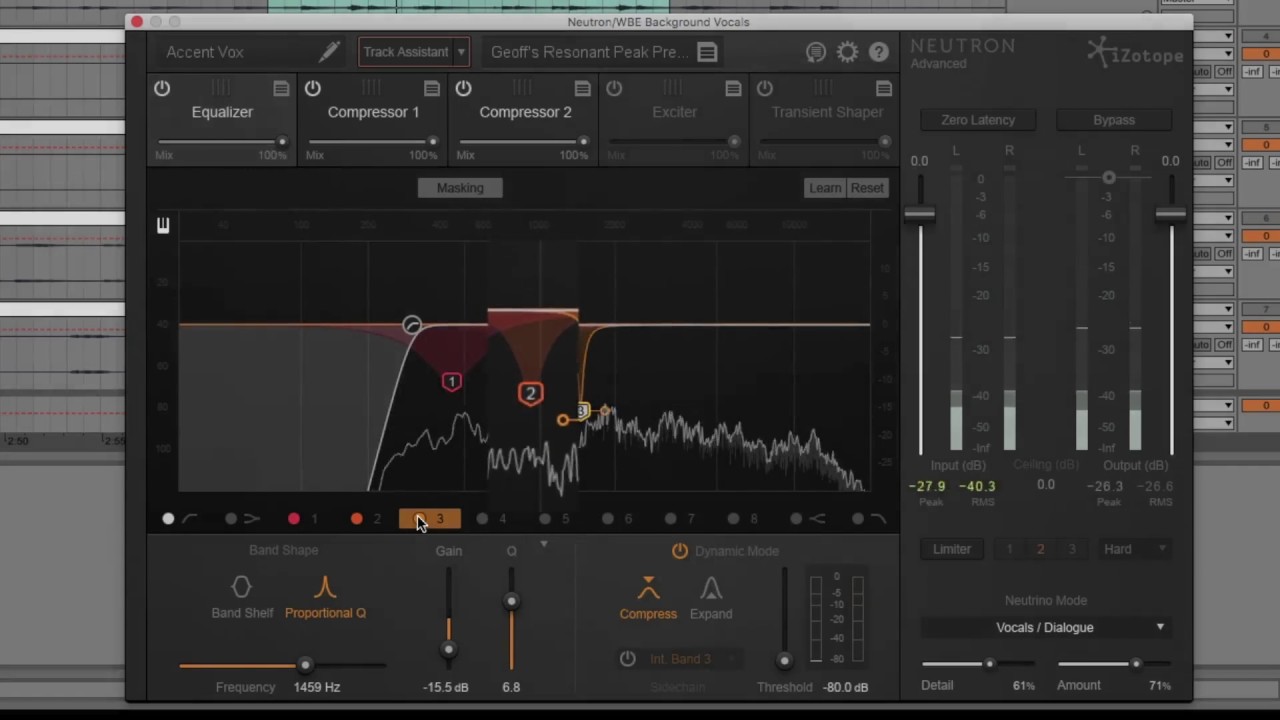Click the Neutrino Detail slider handle
Image resolution: width=1280 pixels, height=720 pixels.
(x=989, y=664)
